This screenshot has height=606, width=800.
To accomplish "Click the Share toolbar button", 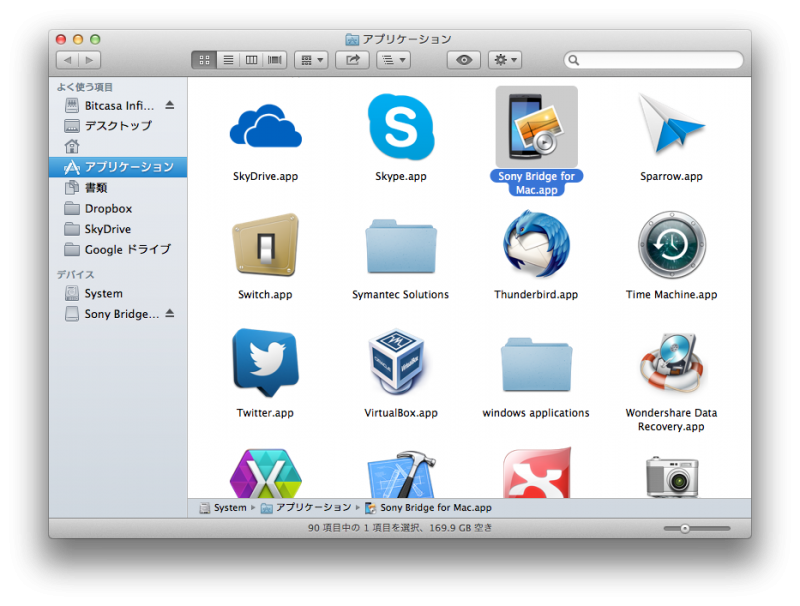I will pyautogui.click(x=353, y=60).
